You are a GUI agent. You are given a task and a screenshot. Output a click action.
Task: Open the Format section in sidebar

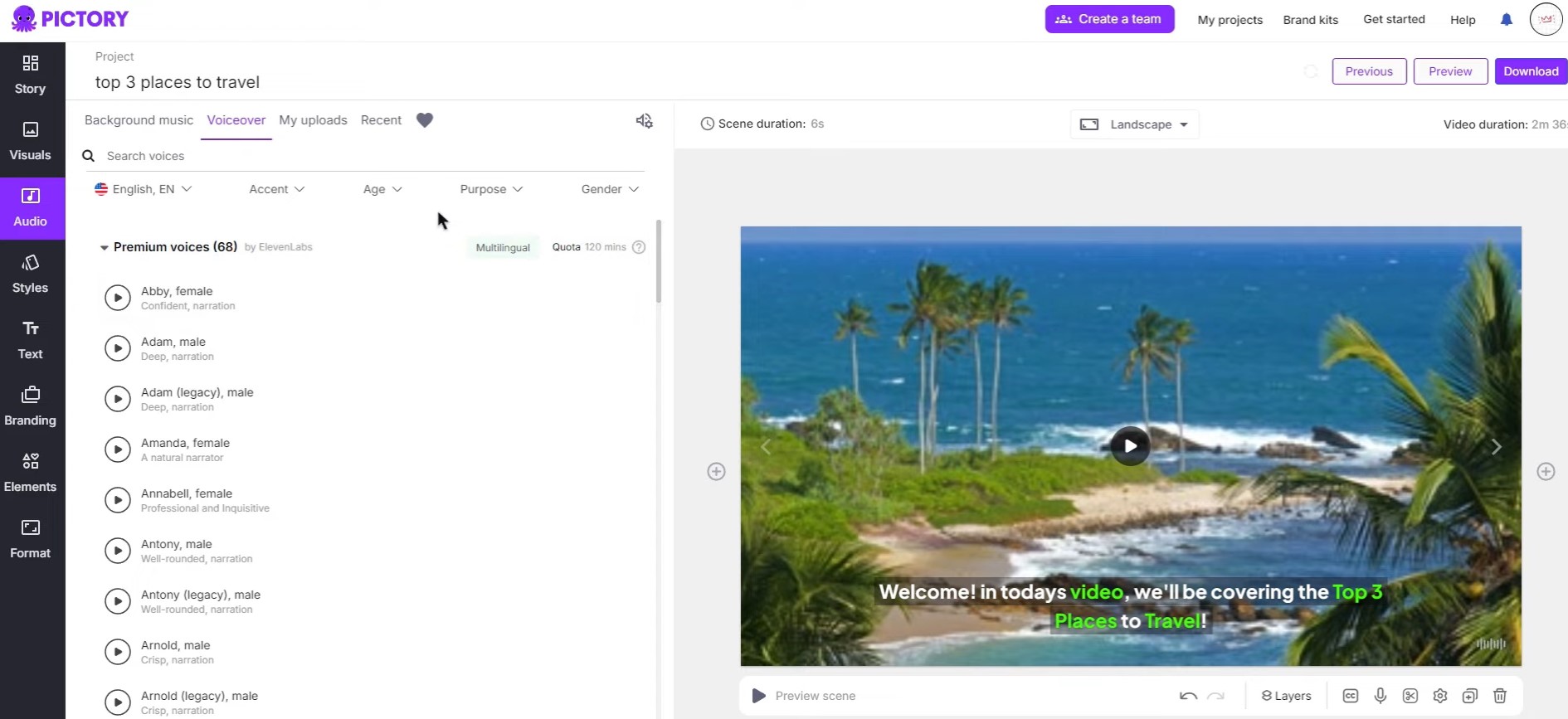point(31,539)
